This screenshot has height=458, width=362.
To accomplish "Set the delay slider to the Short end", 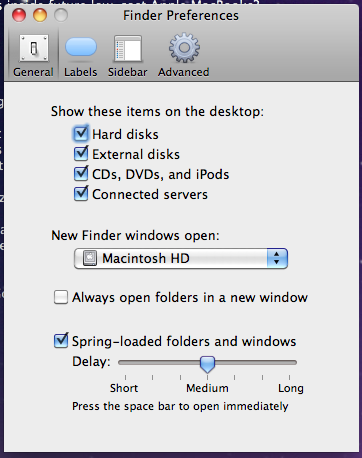I will point(125,363).
